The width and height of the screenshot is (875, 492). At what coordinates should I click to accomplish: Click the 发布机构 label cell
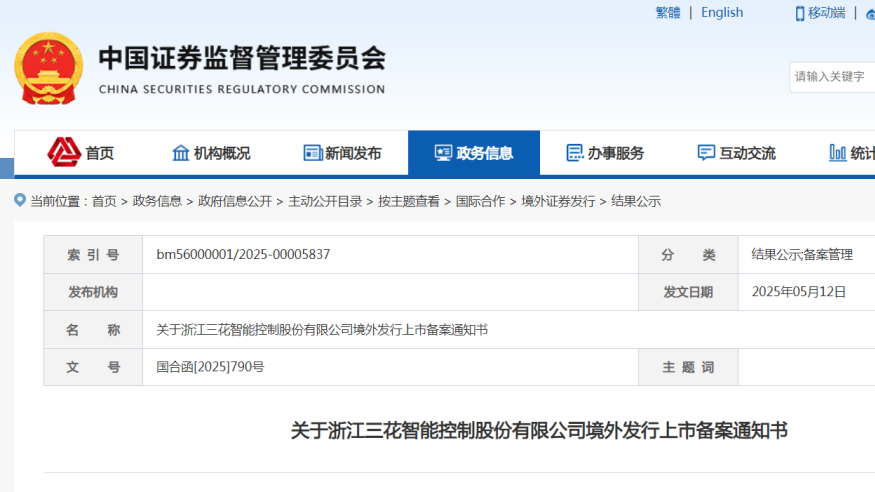pos(93,292)
